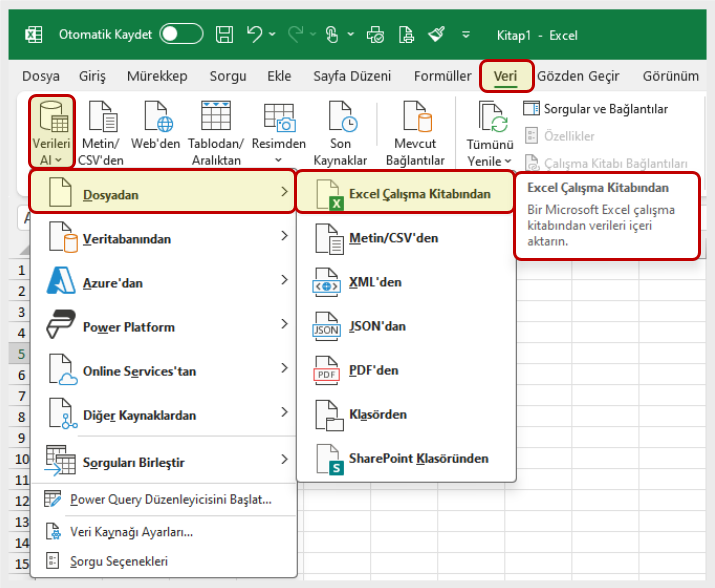Expand the Resimden dropdown chevron
This screenshot has width=715, height=588.
pyautogui.click(x=279, y=160)
